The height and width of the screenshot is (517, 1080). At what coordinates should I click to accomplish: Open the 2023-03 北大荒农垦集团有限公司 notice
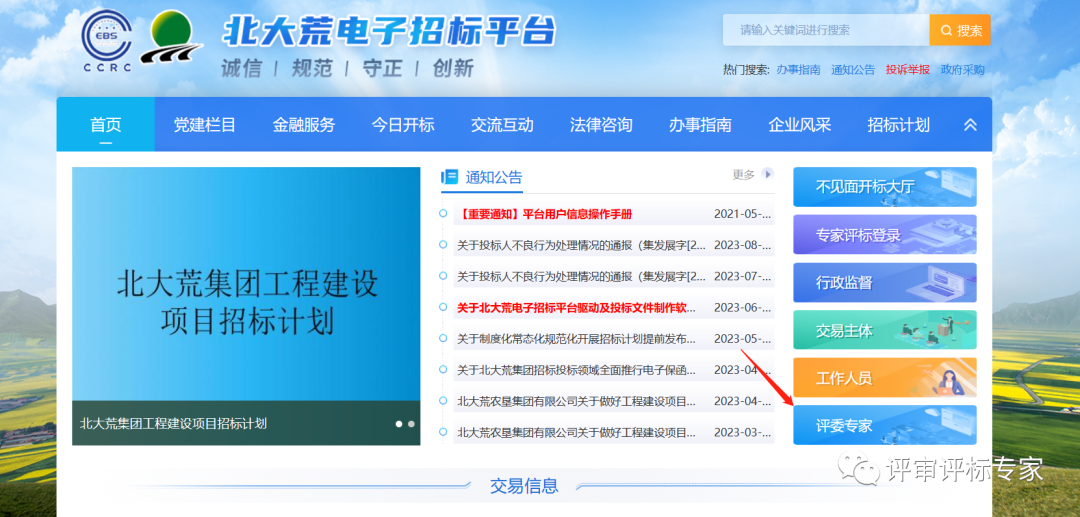tap(577, 432)
